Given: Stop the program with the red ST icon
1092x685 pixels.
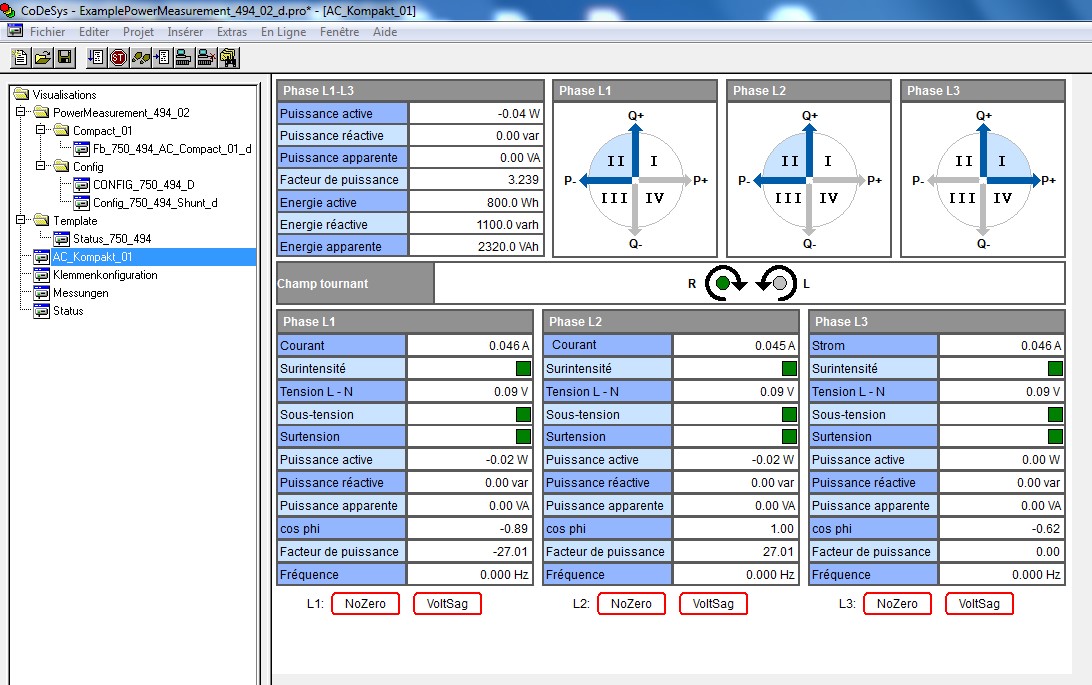Looking at the screenshot, I should pyautogui.click(x=118, y=57).
